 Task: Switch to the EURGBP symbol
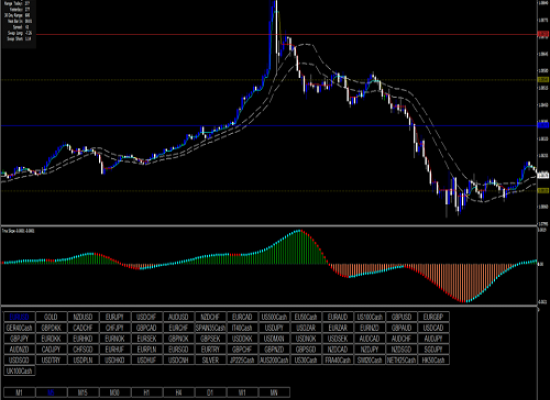coord(434,317)
